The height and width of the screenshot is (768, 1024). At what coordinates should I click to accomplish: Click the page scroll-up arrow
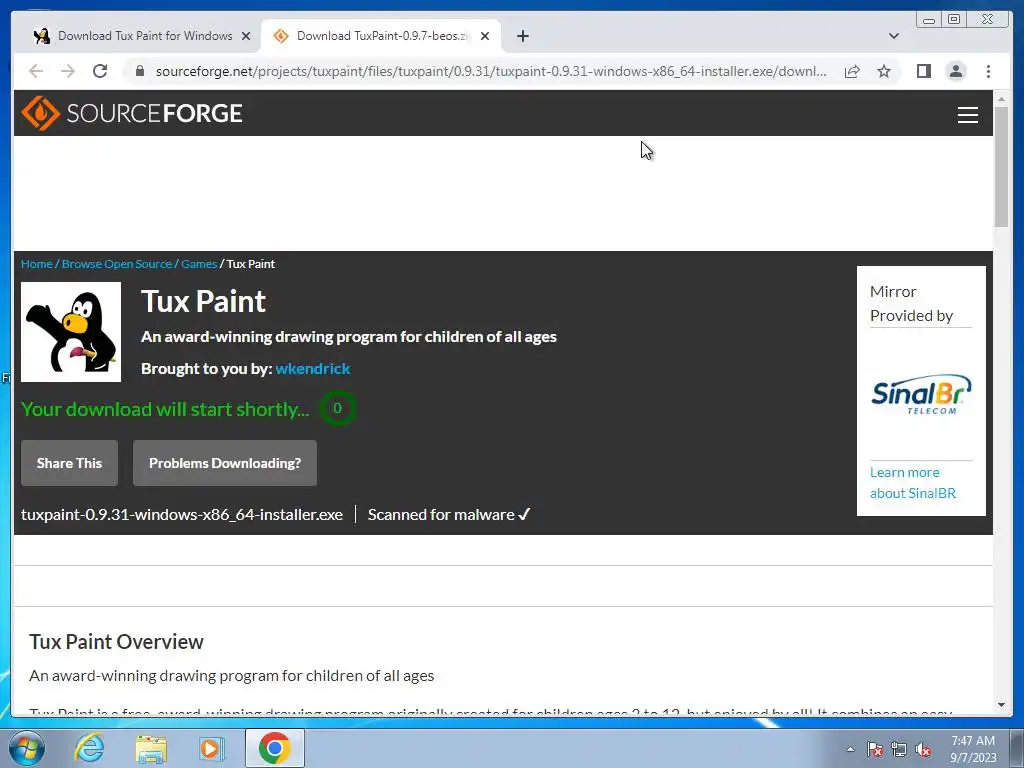(1001, 99)
